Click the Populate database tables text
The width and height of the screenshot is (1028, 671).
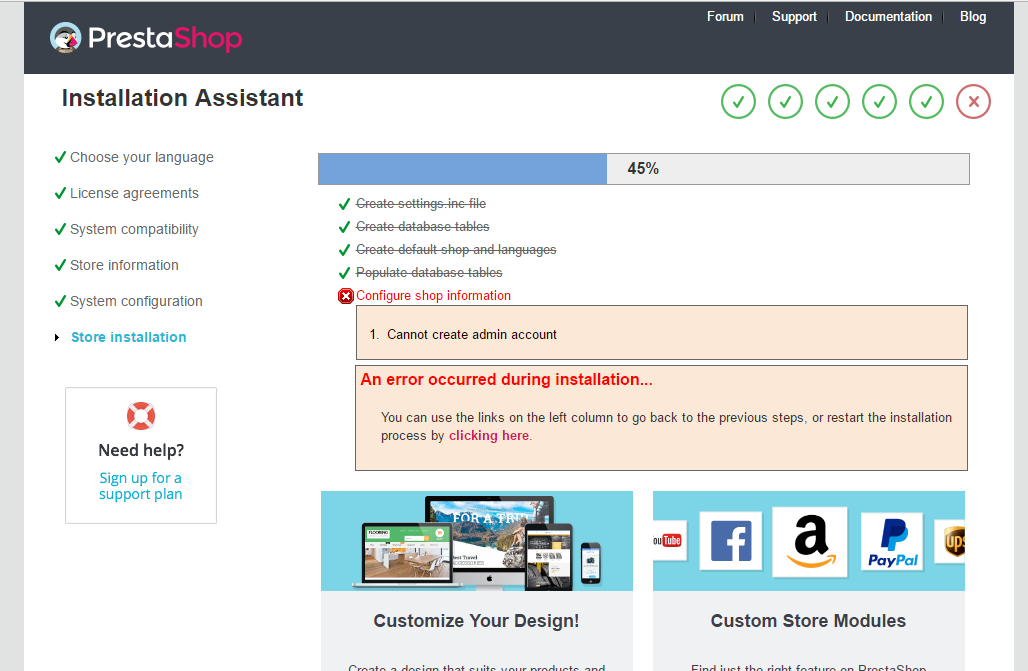click(429, 273)
